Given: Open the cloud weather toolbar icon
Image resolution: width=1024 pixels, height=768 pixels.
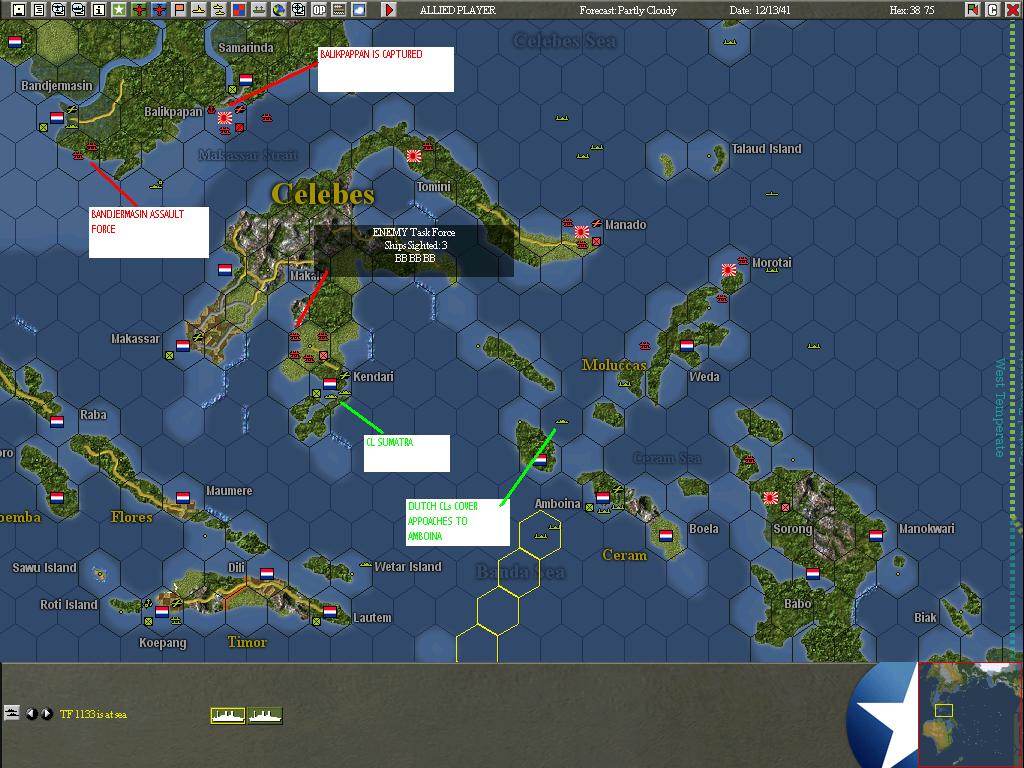Looking at the screenshot, I should tap(359, 9).
